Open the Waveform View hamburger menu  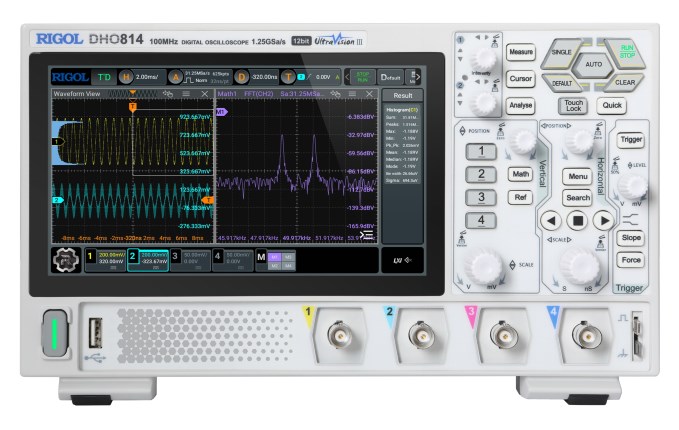(x=186, y=94)
